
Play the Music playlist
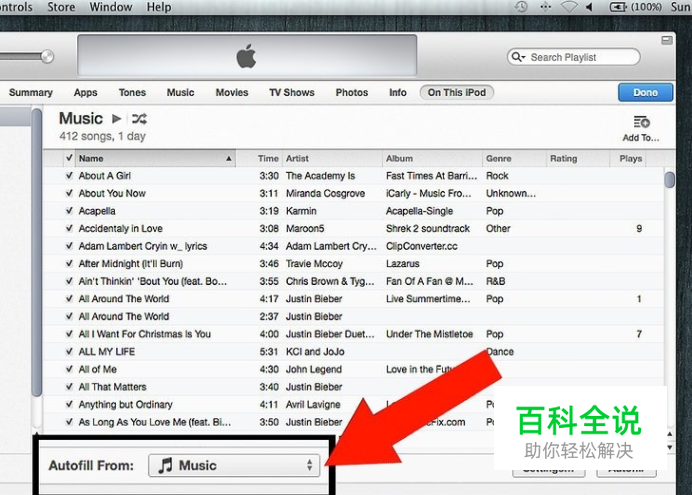point(117,118)
